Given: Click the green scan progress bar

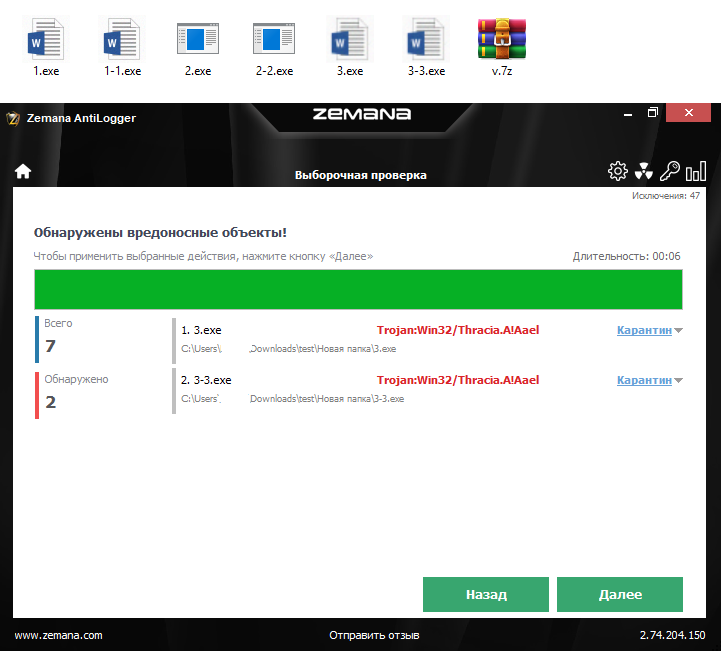Looking at the screenshot, I should [358, 290].
